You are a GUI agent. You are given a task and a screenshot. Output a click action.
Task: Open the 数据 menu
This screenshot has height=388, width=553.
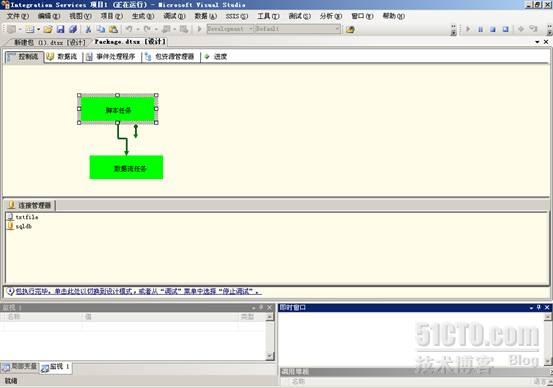point(206,16)
